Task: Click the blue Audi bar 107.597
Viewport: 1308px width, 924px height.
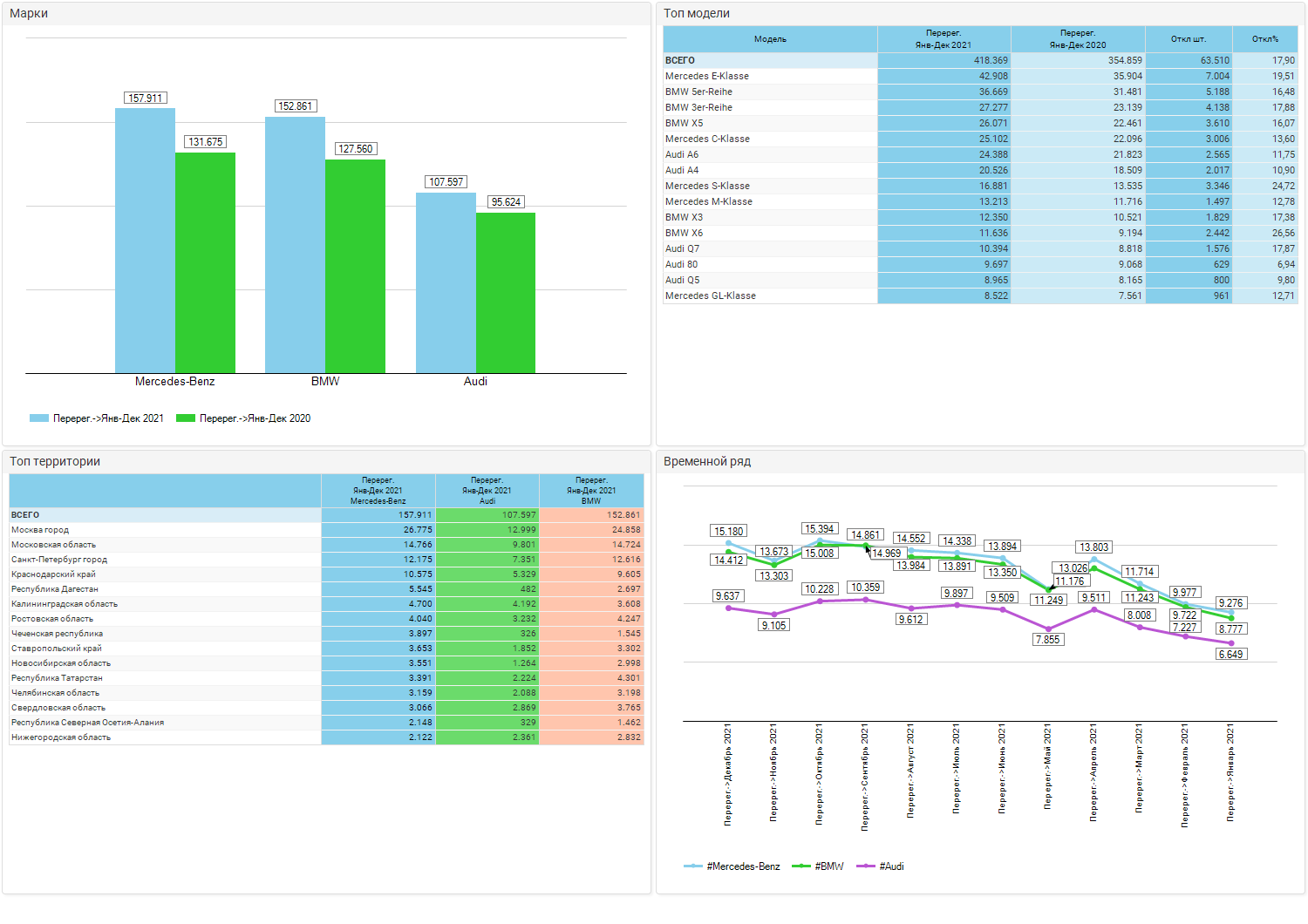Action: [446, 282]
